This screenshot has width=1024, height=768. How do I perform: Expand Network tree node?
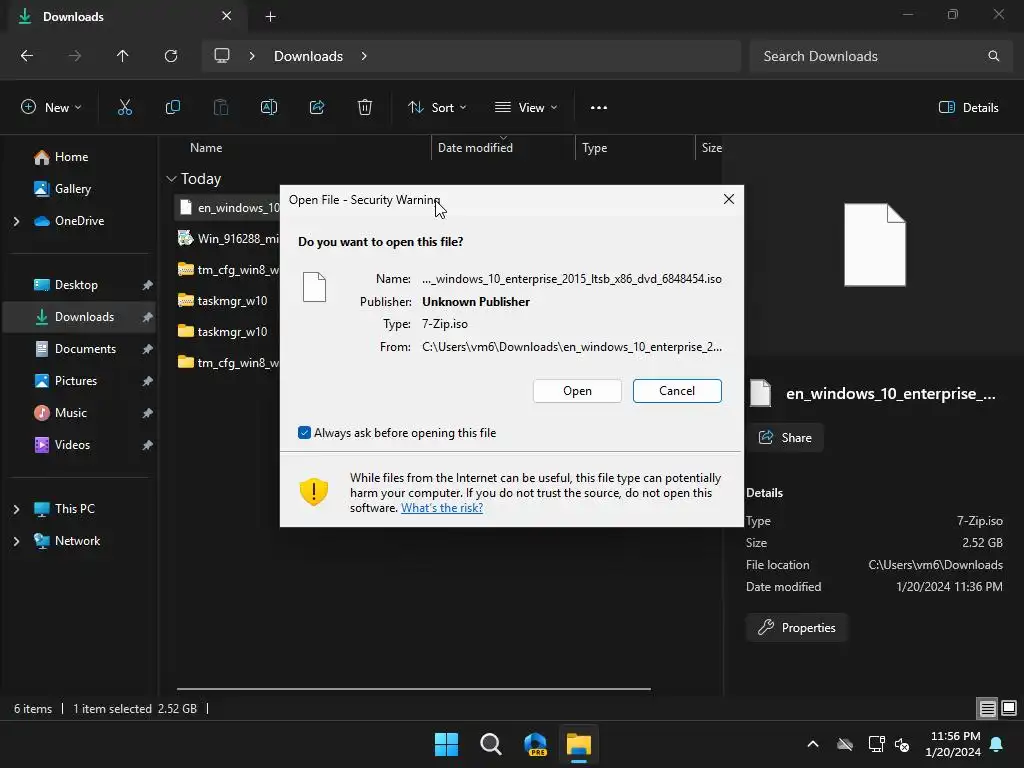(16, 541)
